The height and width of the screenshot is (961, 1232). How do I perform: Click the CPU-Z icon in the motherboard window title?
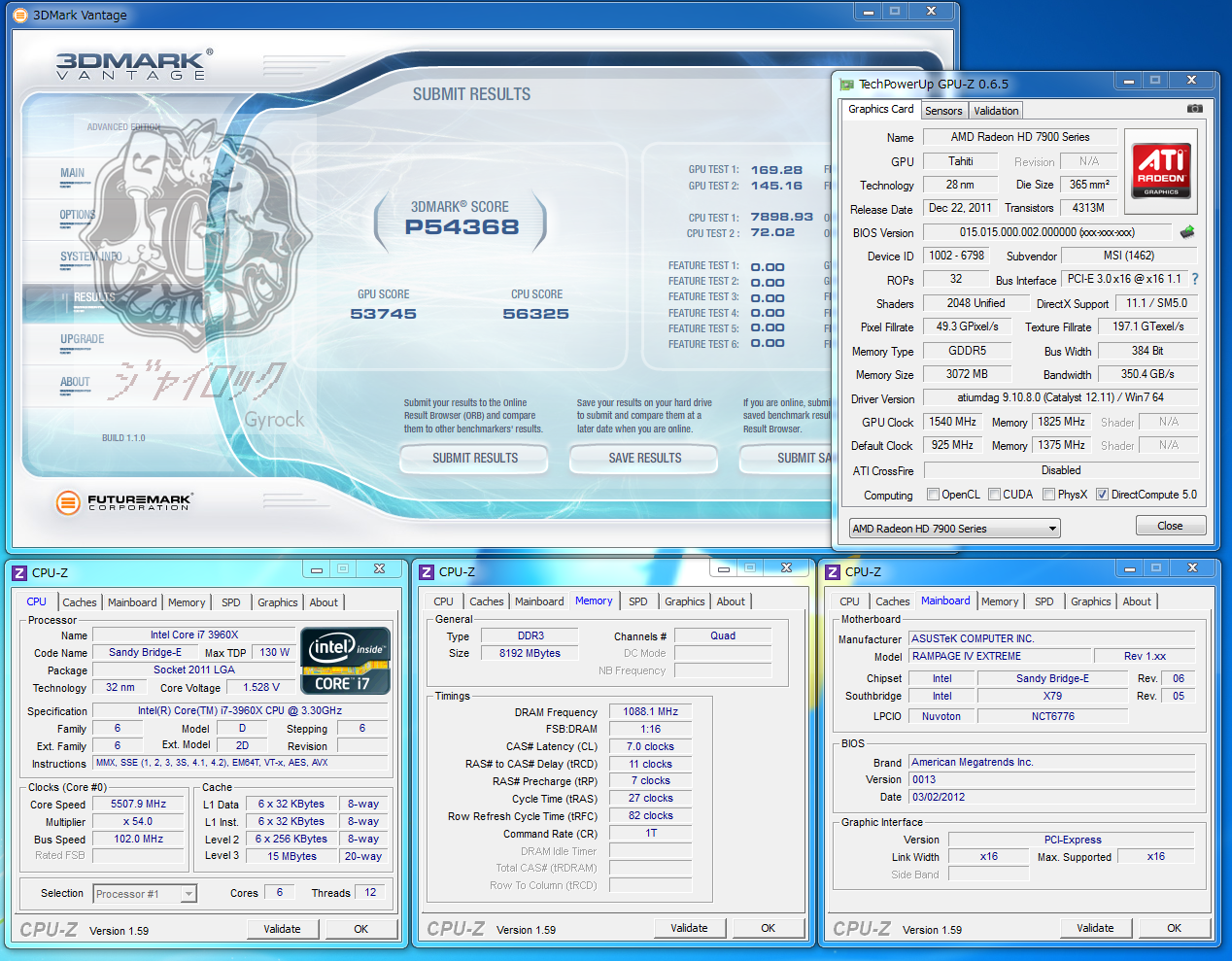(833, 572)
